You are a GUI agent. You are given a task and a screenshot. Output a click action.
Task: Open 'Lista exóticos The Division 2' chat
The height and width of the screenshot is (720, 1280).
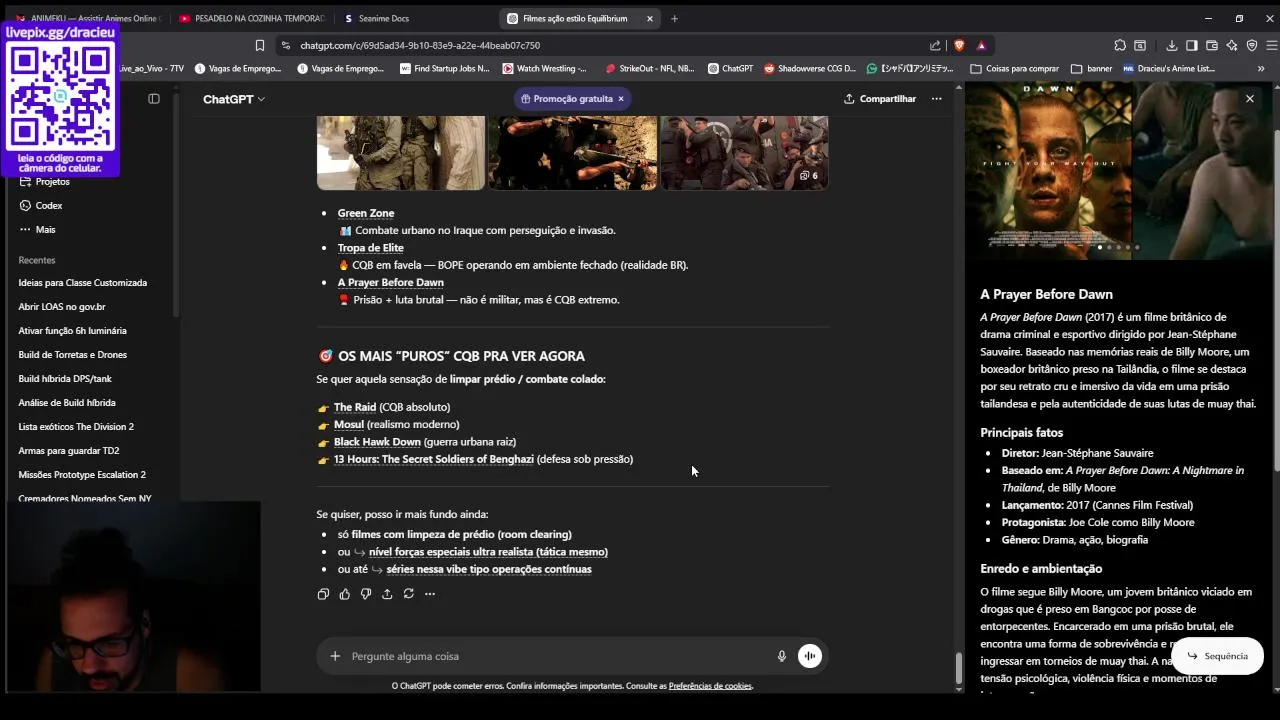(x=76, y=427)
